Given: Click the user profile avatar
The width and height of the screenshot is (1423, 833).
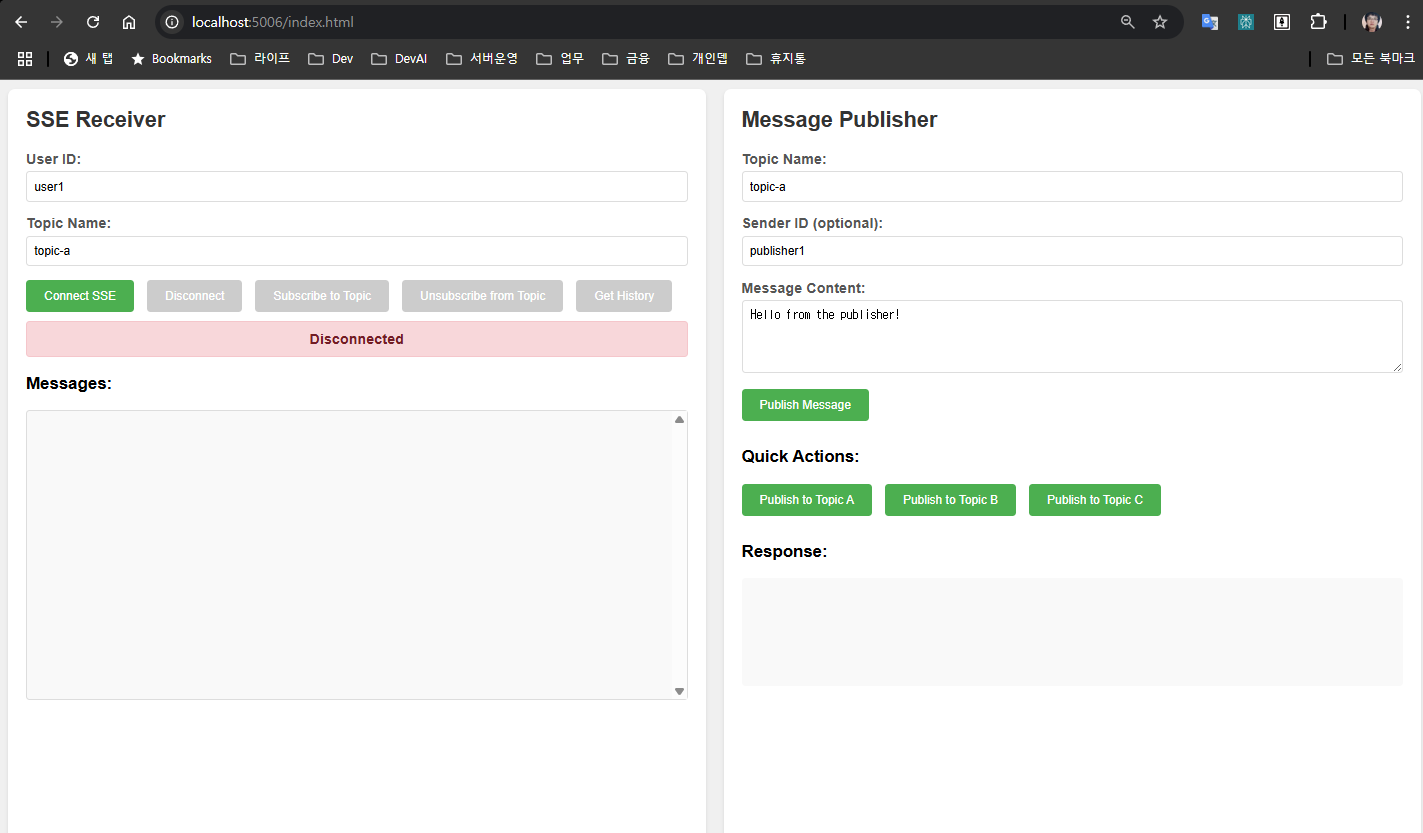Looking at the screenshot, I should pos(1372,22).
